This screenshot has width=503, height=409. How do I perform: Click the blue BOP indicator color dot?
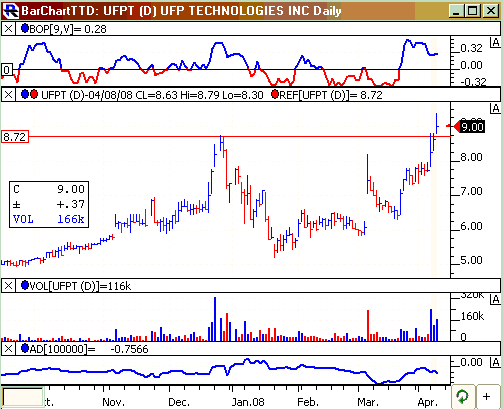25,28
